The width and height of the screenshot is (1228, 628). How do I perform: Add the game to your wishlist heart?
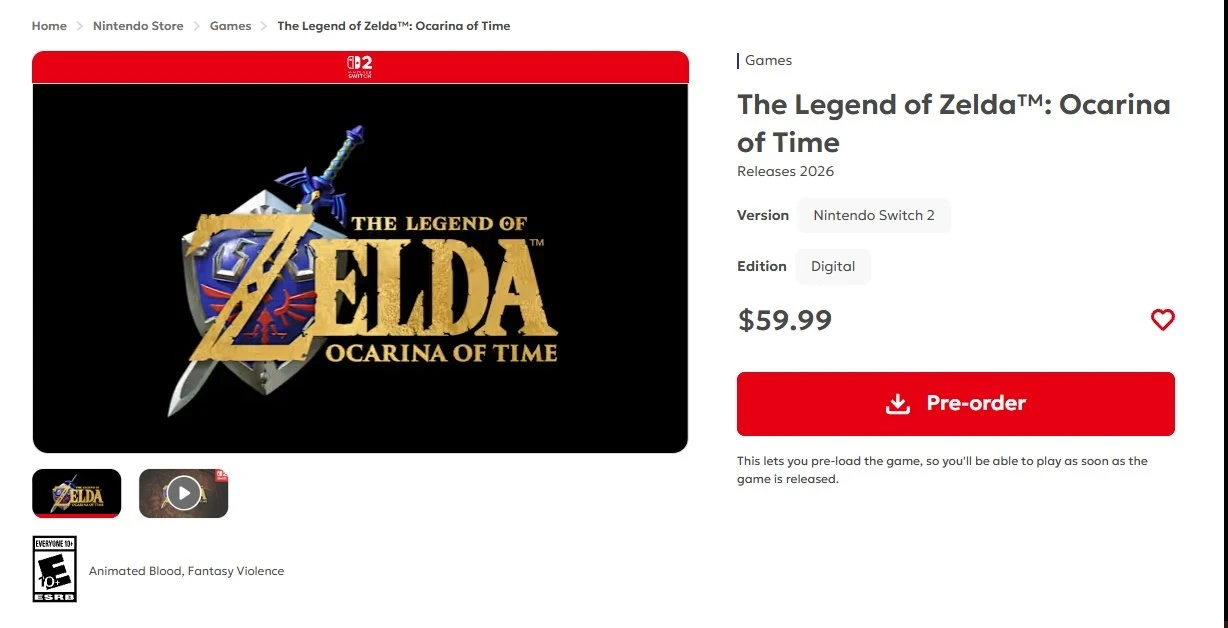click(1162, 320)
